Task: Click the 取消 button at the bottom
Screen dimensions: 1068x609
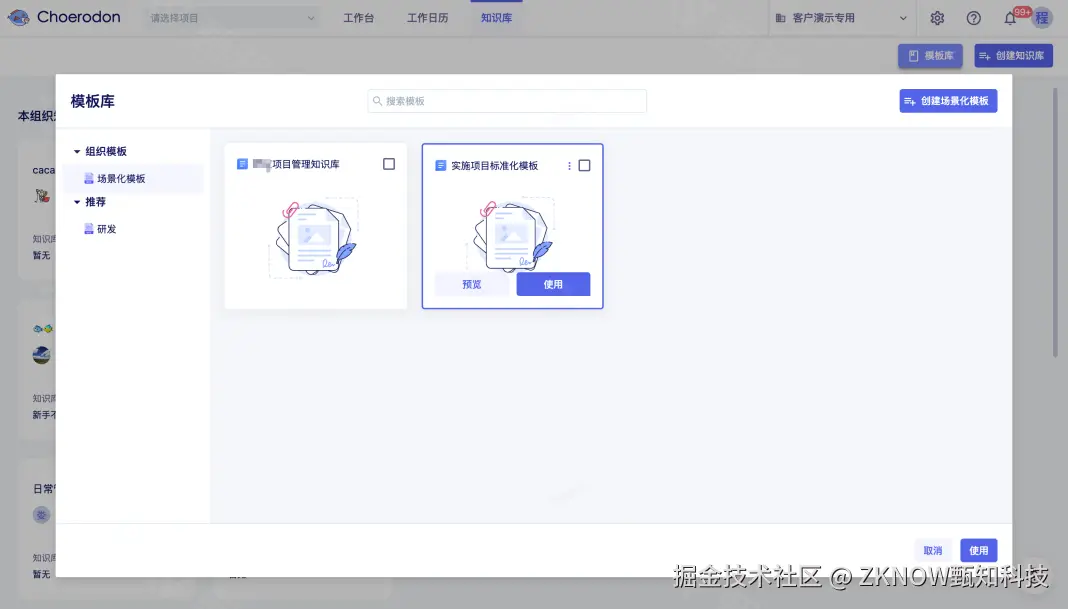Action: pyautogui.click(x=932, y=550)
